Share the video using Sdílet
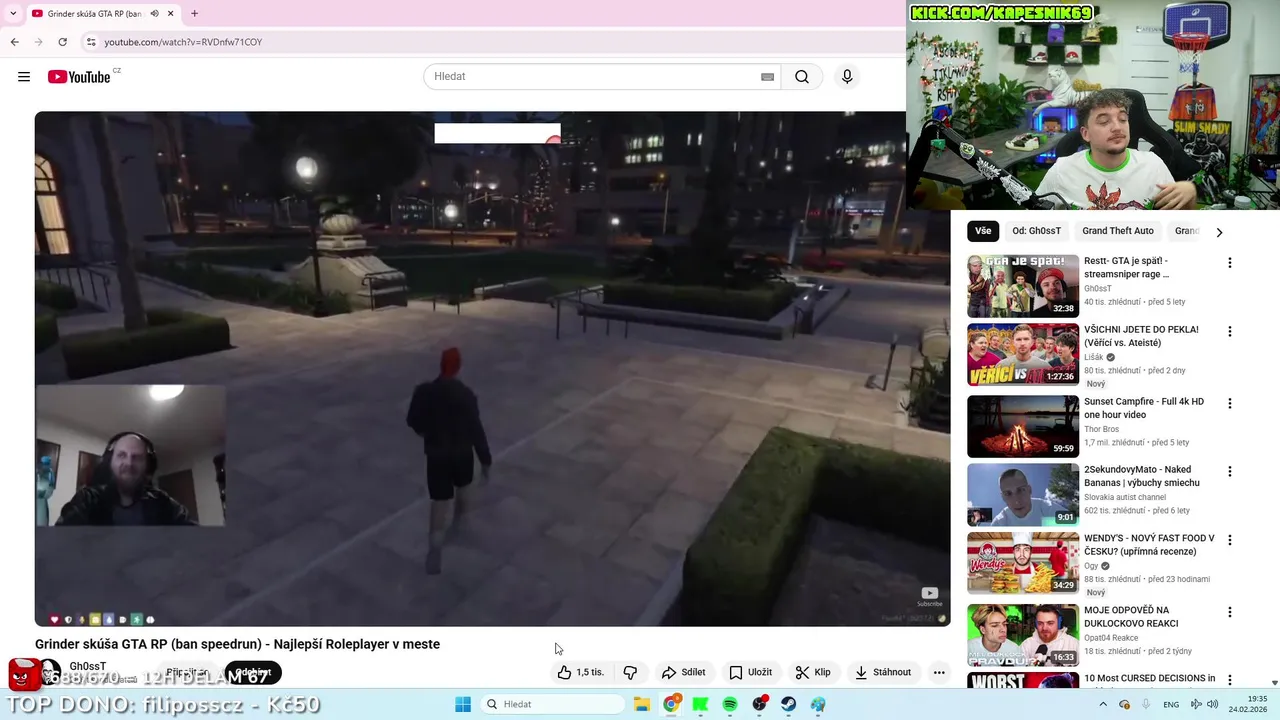1280x720 pixels. coord(684,673)
